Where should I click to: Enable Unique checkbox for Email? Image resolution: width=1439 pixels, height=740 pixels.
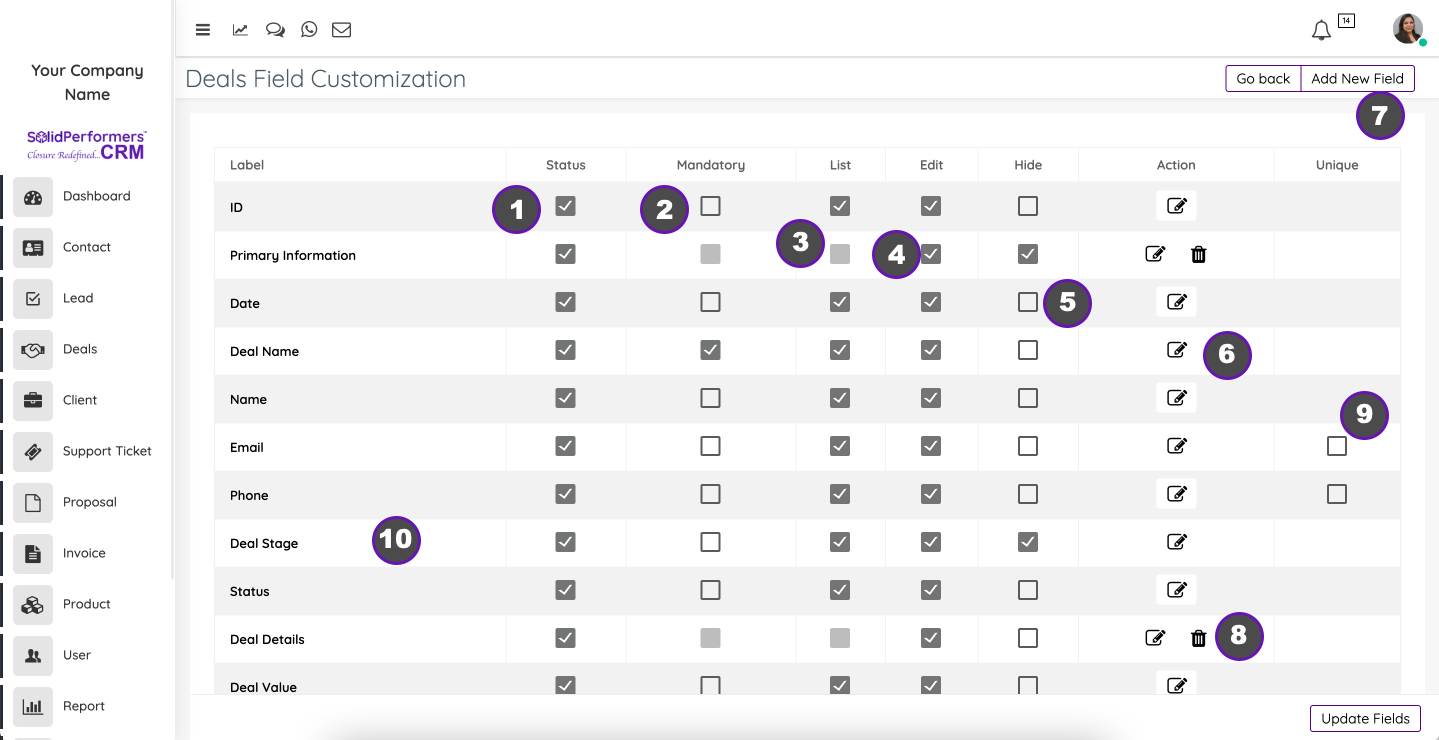coord(1337,446)
